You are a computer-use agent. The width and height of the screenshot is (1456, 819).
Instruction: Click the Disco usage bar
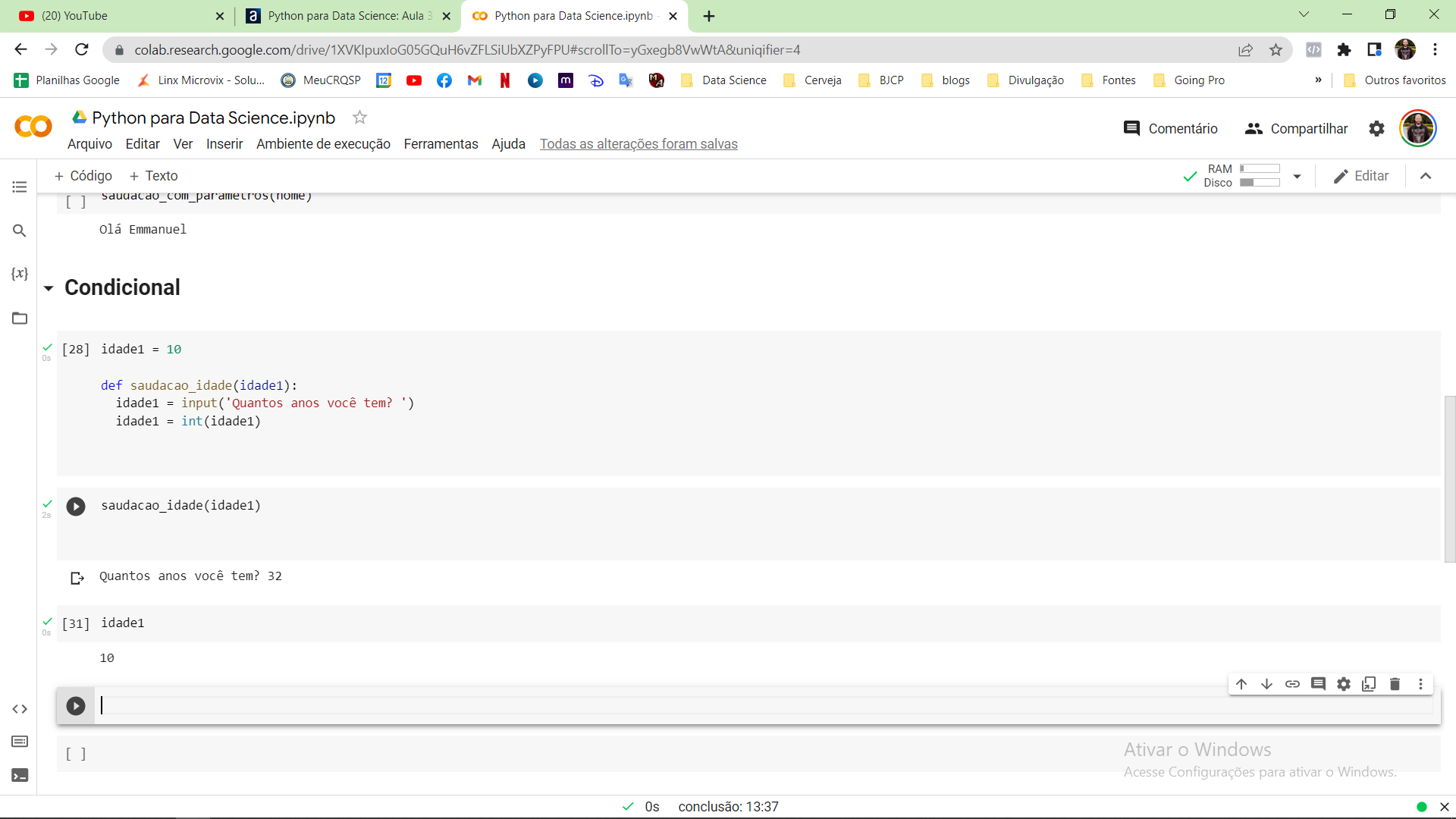pyautogui.click(x=1260, y=182)
